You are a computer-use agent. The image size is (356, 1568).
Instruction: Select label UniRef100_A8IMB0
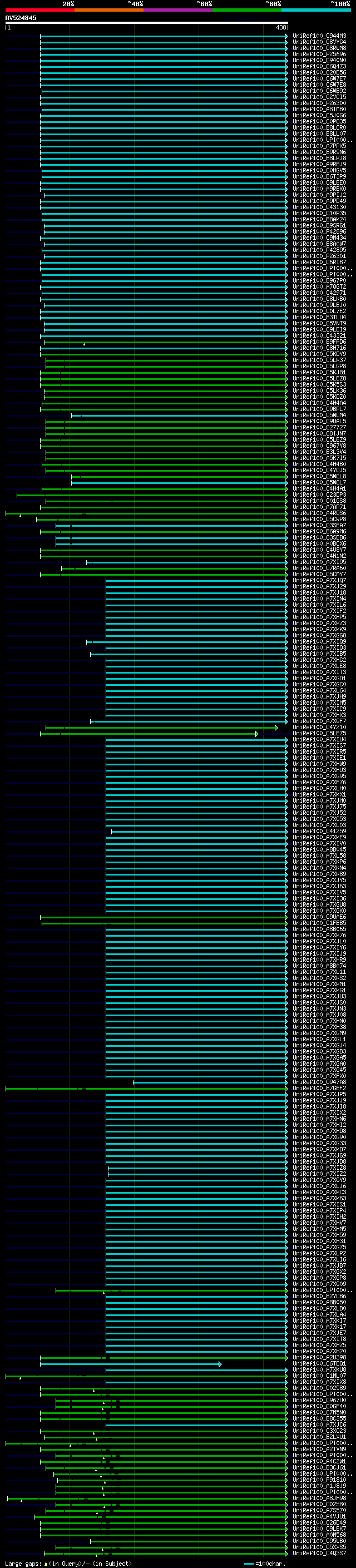(319, 109)
